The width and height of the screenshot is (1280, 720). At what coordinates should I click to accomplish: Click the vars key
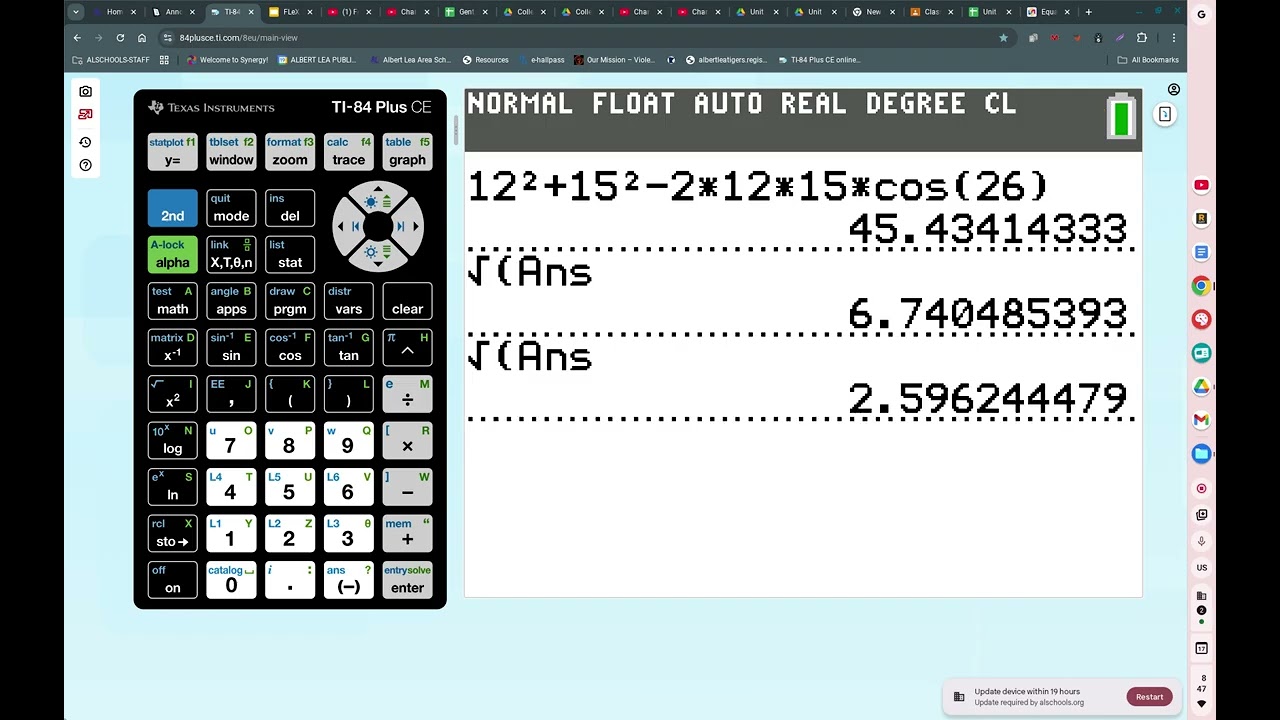(349, 301)
